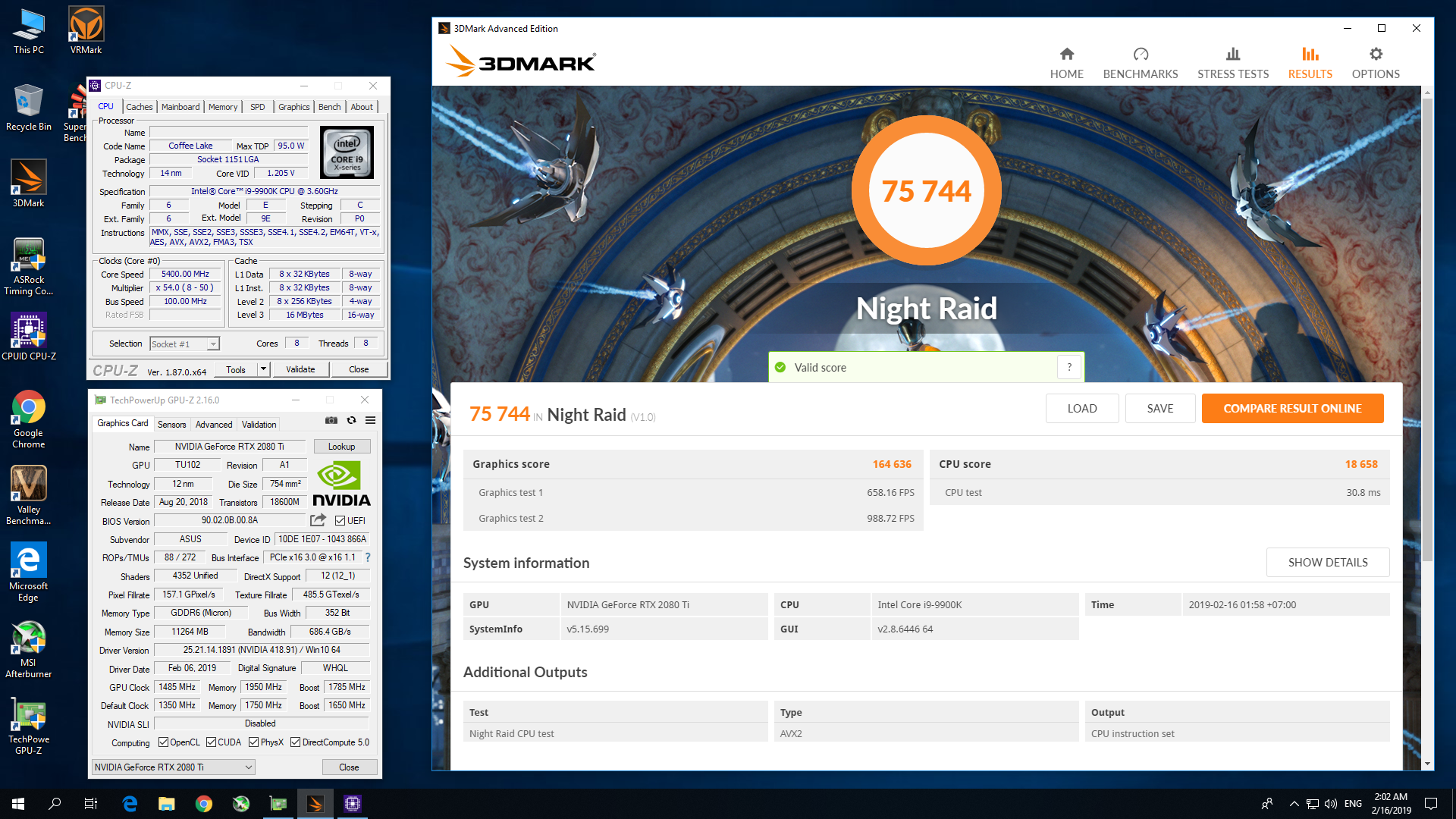Toggle PhysX checkbox in GPU-Z

click(x=253, y=742)
